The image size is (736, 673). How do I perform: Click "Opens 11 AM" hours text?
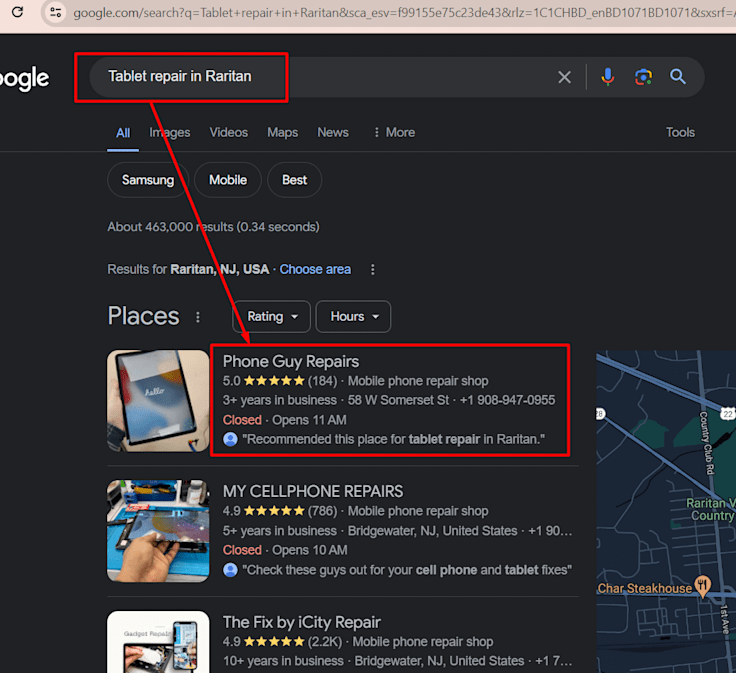(309, 420)
